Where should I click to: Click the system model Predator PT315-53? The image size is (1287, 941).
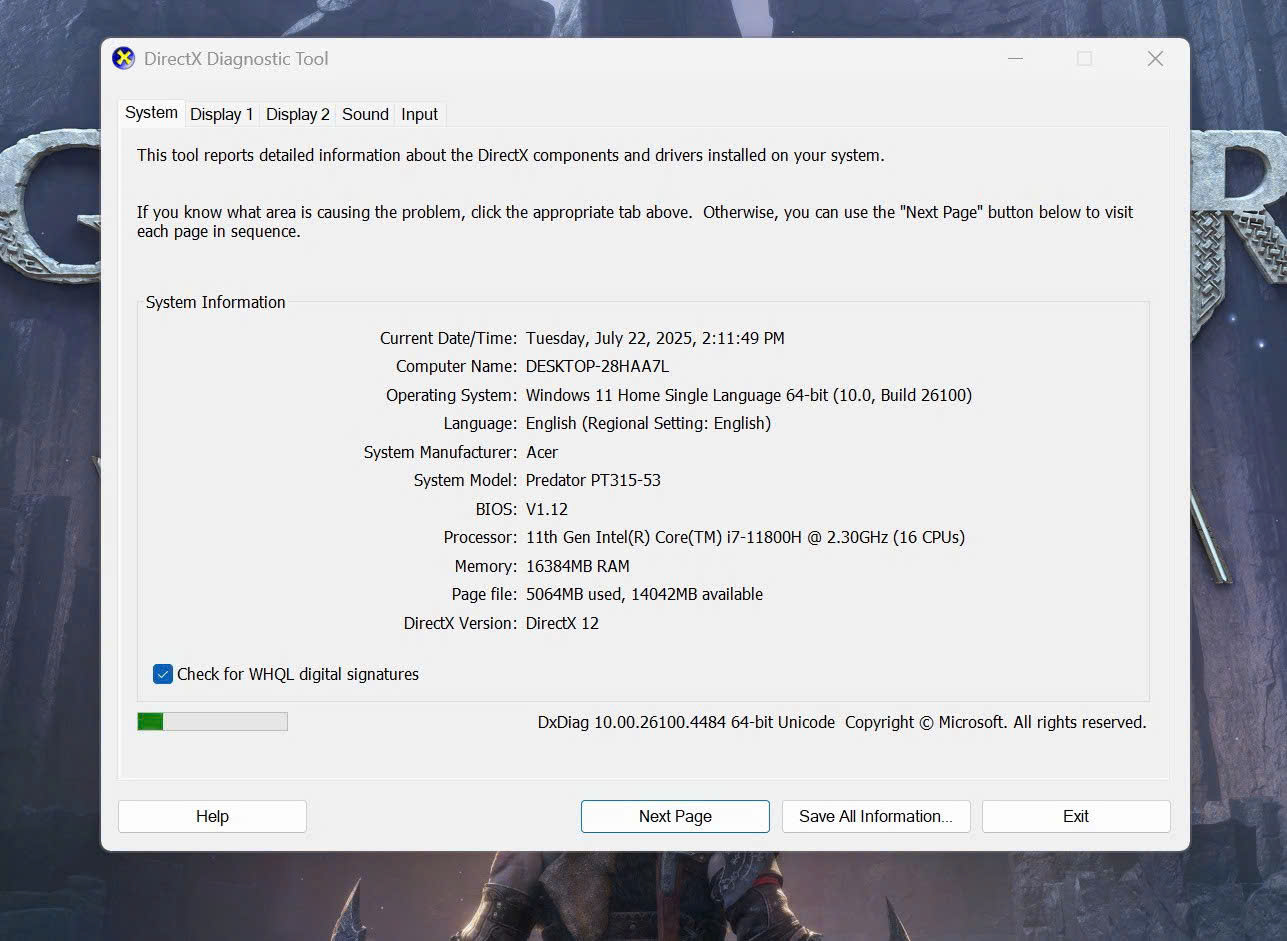tap(593, 480)
